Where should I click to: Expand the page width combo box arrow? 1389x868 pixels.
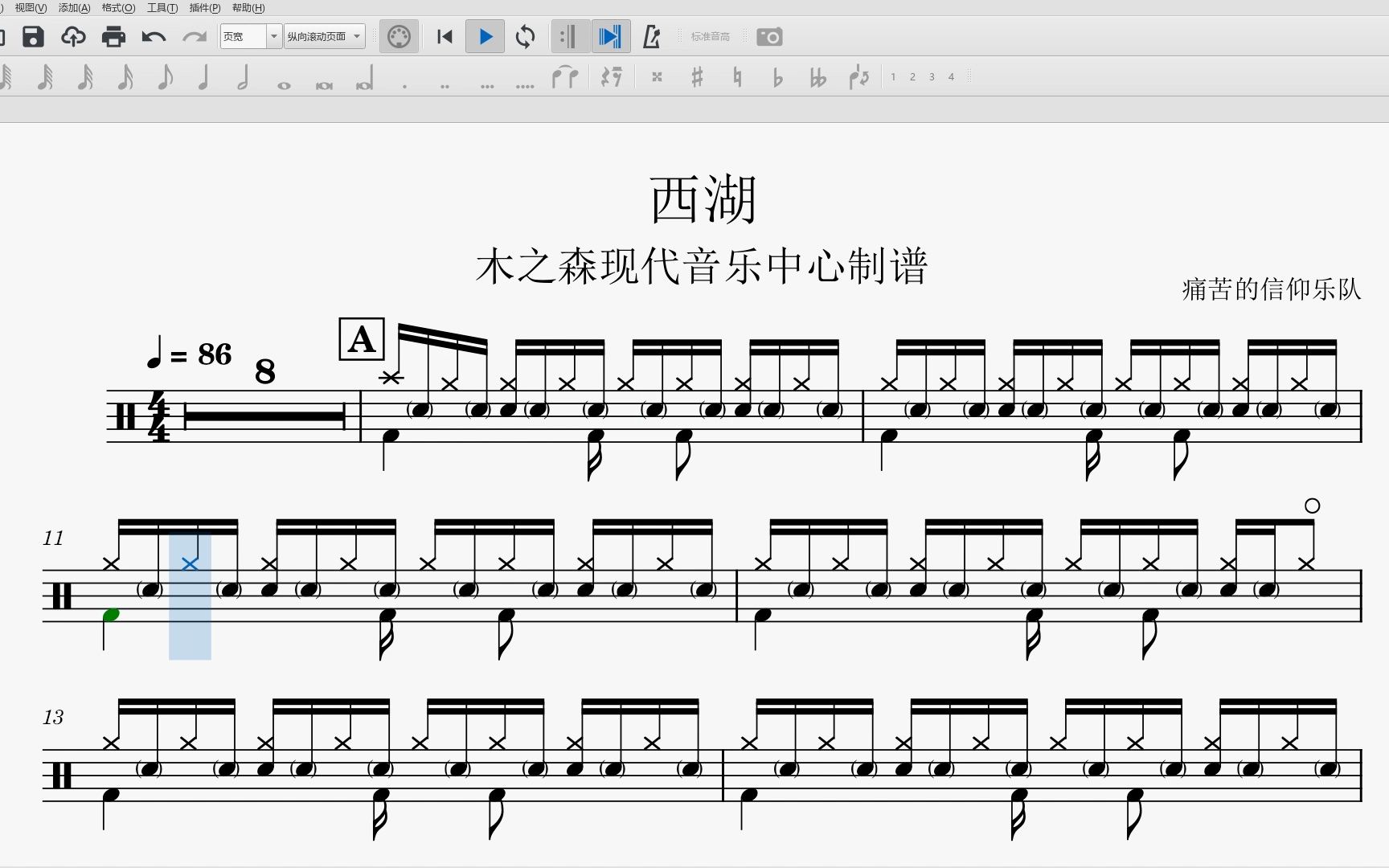tap(273, 36)
